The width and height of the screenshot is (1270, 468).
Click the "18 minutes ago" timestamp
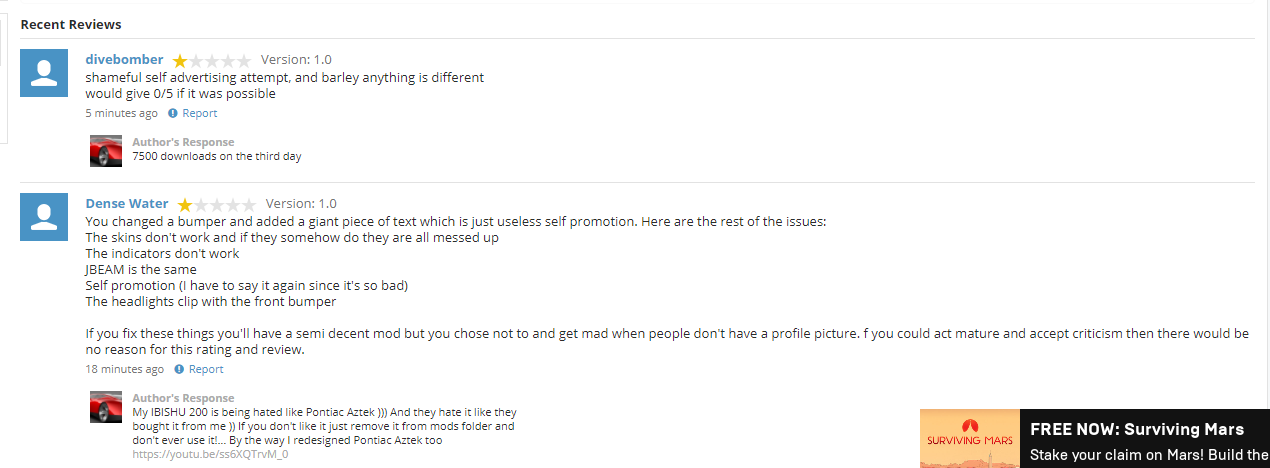pos(124,370)
